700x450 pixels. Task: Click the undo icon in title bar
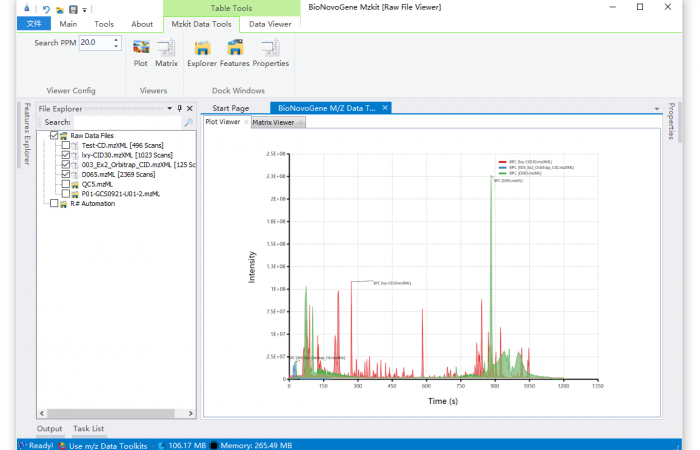tap(46, 9)
